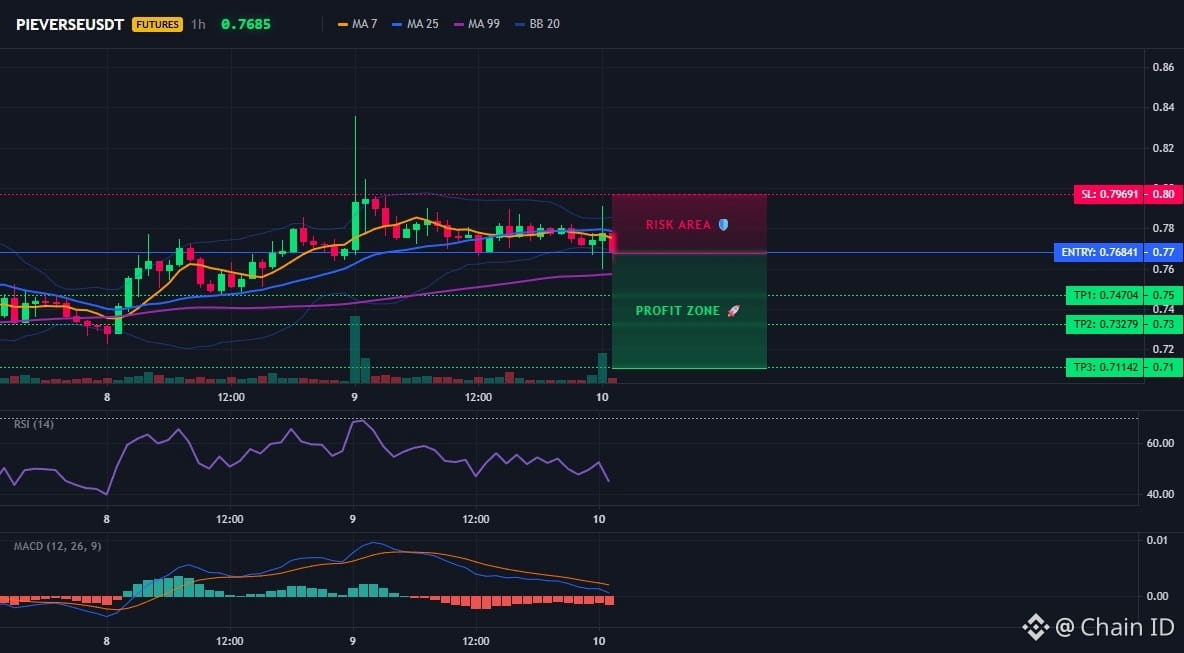Click the 0.82 price axis value

click(1163, 148)
